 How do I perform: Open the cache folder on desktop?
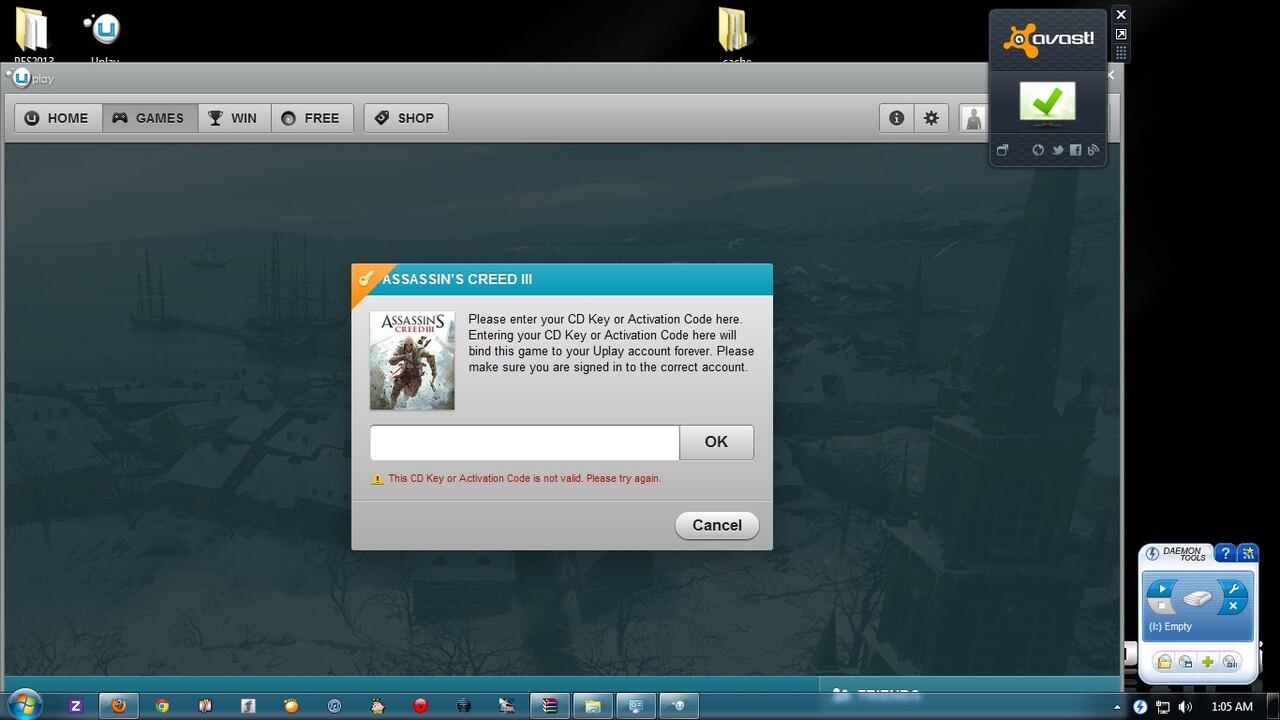coord(737,35)
